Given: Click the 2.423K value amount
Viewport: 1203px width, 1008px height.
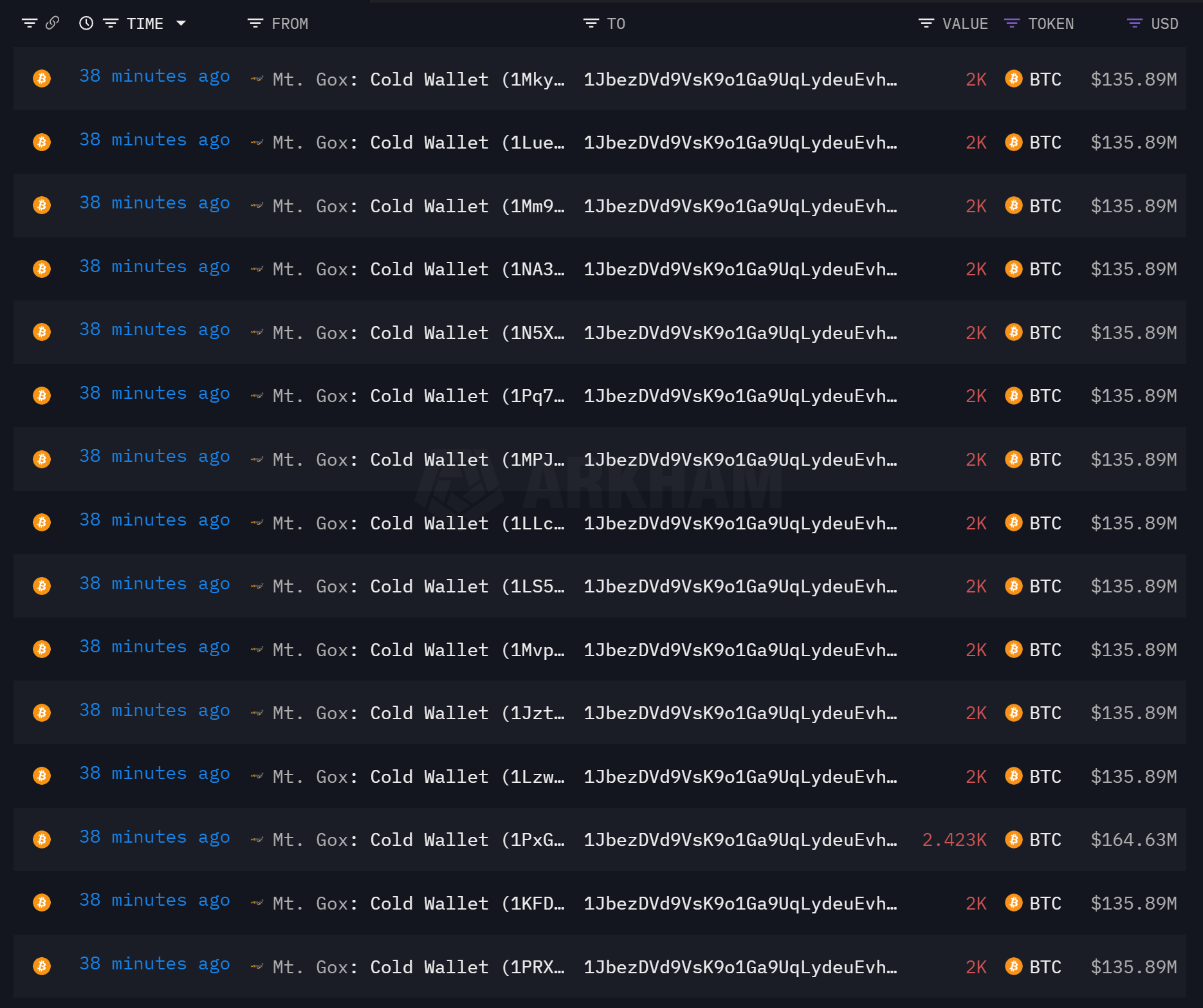Looking at the screenshot, I should (954, 839).
